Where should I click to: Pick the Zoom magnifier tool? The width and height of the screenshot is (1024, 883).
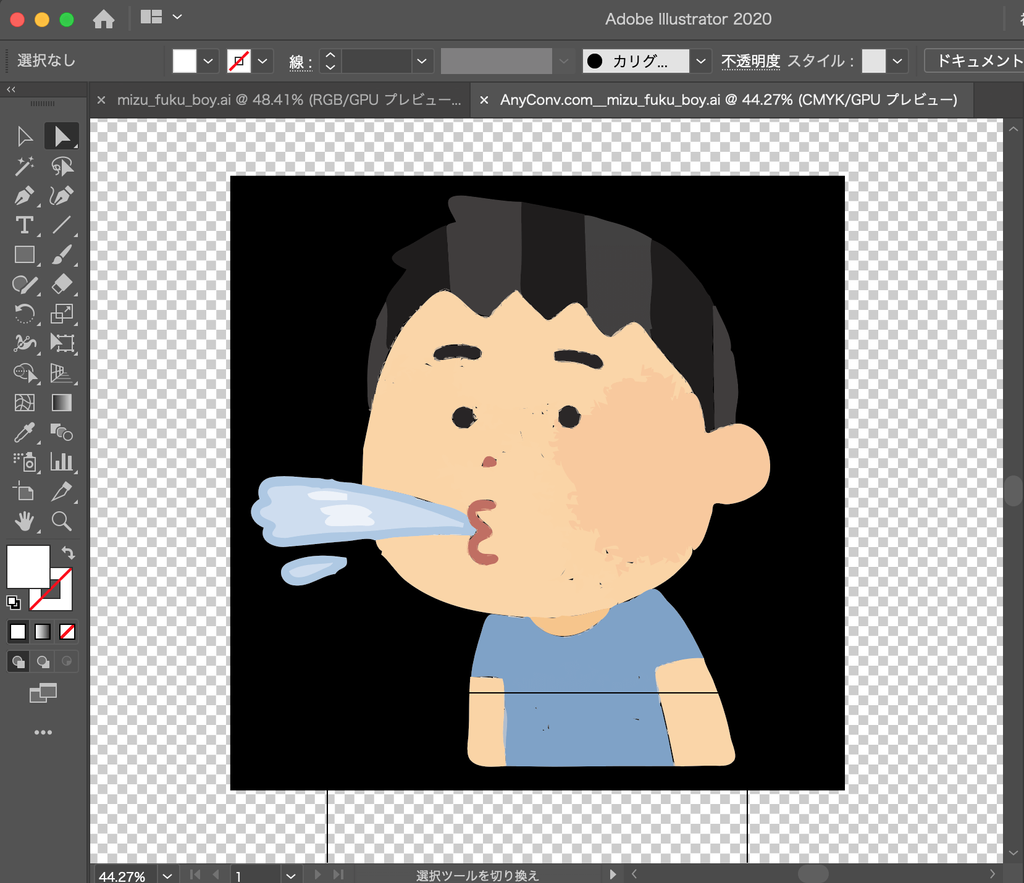coord(61,521)
